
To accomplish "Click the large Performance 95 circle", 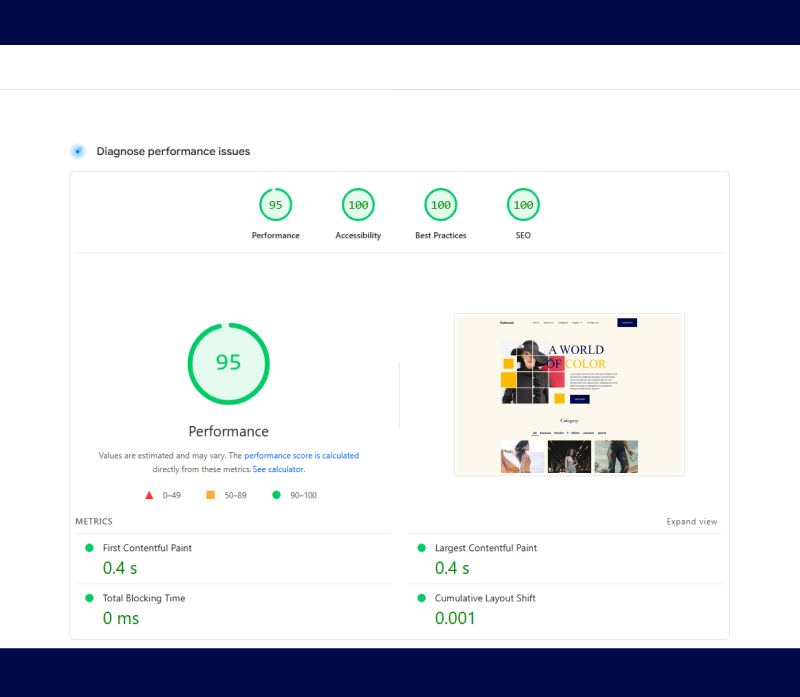I will [228, 362].
